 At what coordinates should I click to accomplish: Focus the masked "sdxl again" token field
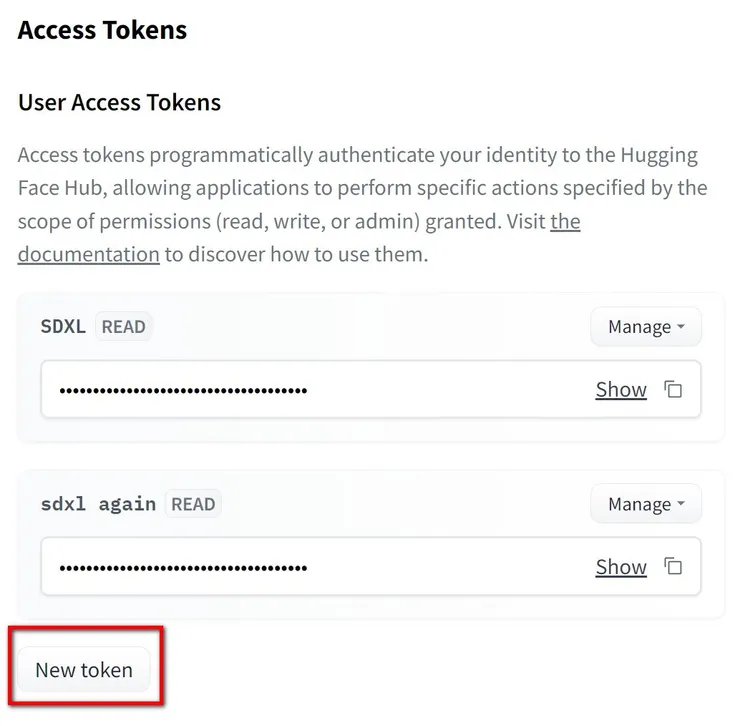(x=300, y=567)
